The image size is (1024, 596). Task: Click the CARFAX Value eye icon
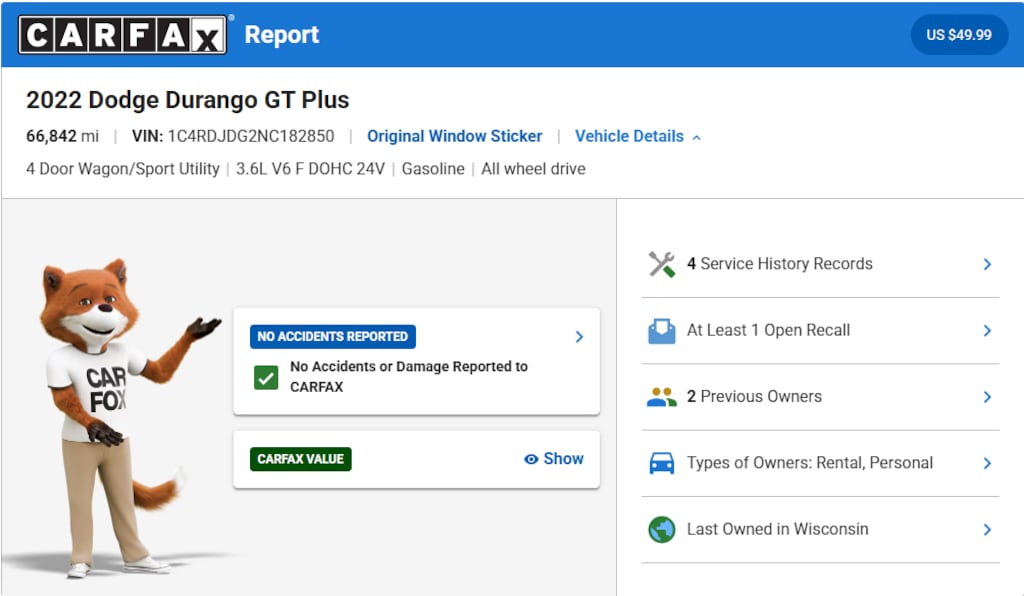(x=531, y=460)
